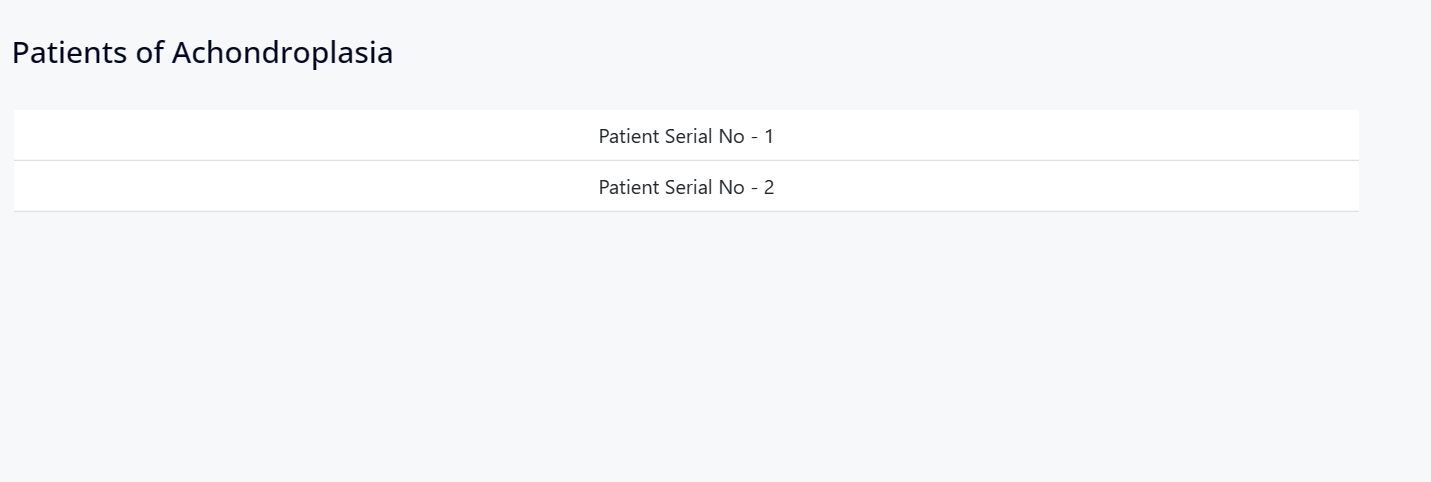
Task: Pick the patient listed above Serial No - 2
Action: pyautogui.click(x=686, y=136)
